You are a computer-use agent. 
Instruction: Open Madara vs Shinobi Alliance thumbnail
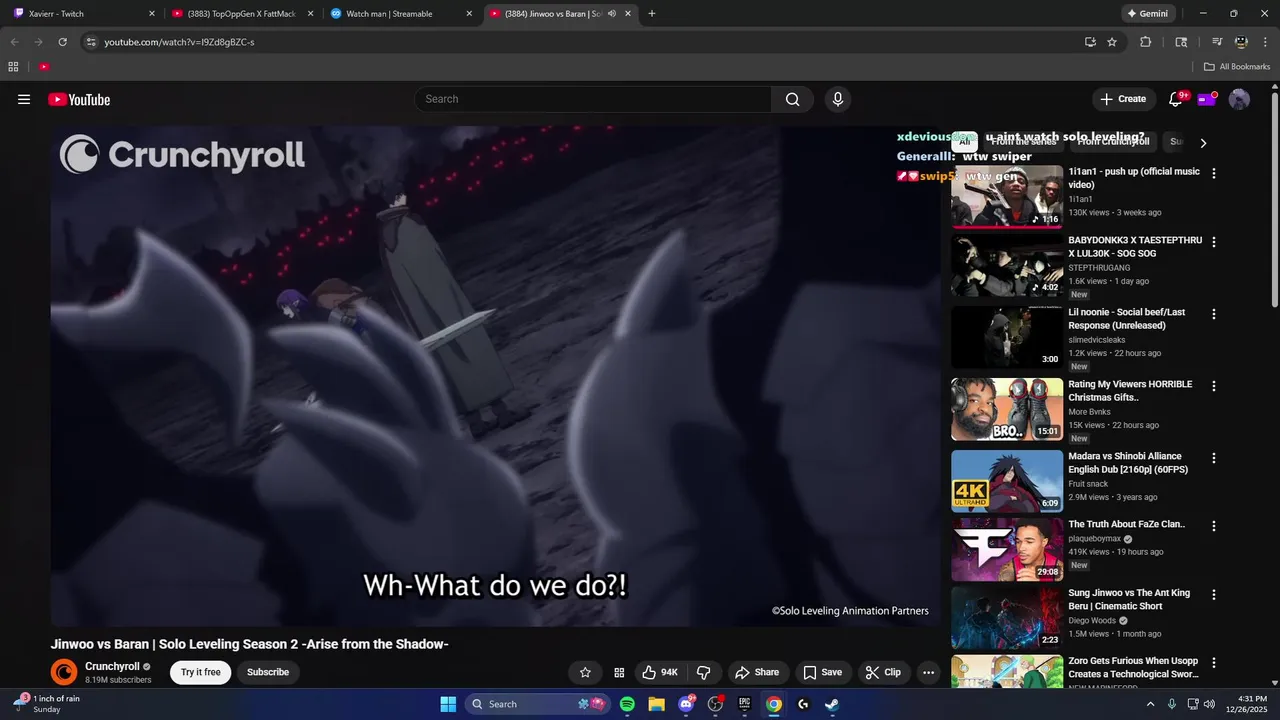(x=1007, y=481)
